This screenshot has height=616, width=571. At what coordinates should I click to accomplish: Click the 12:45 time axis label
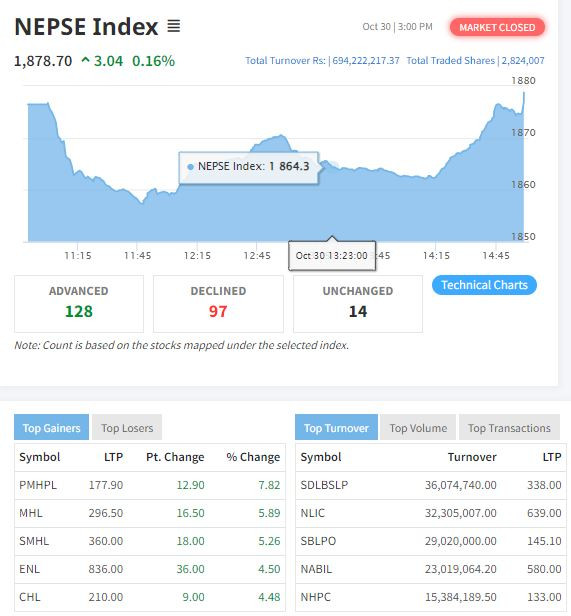coord(257,256)
